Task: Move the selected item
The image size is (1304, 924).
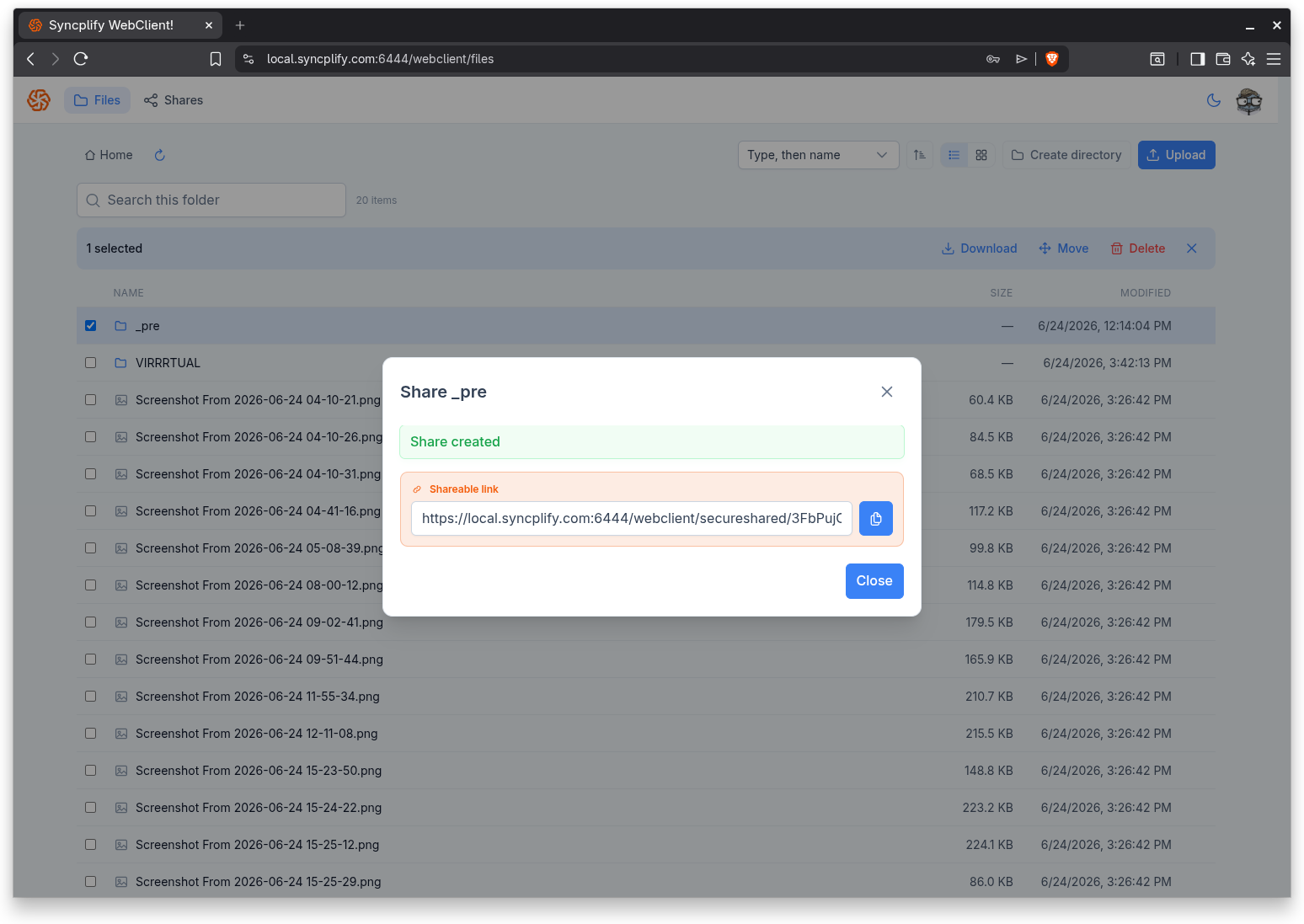Action: 1064,248
